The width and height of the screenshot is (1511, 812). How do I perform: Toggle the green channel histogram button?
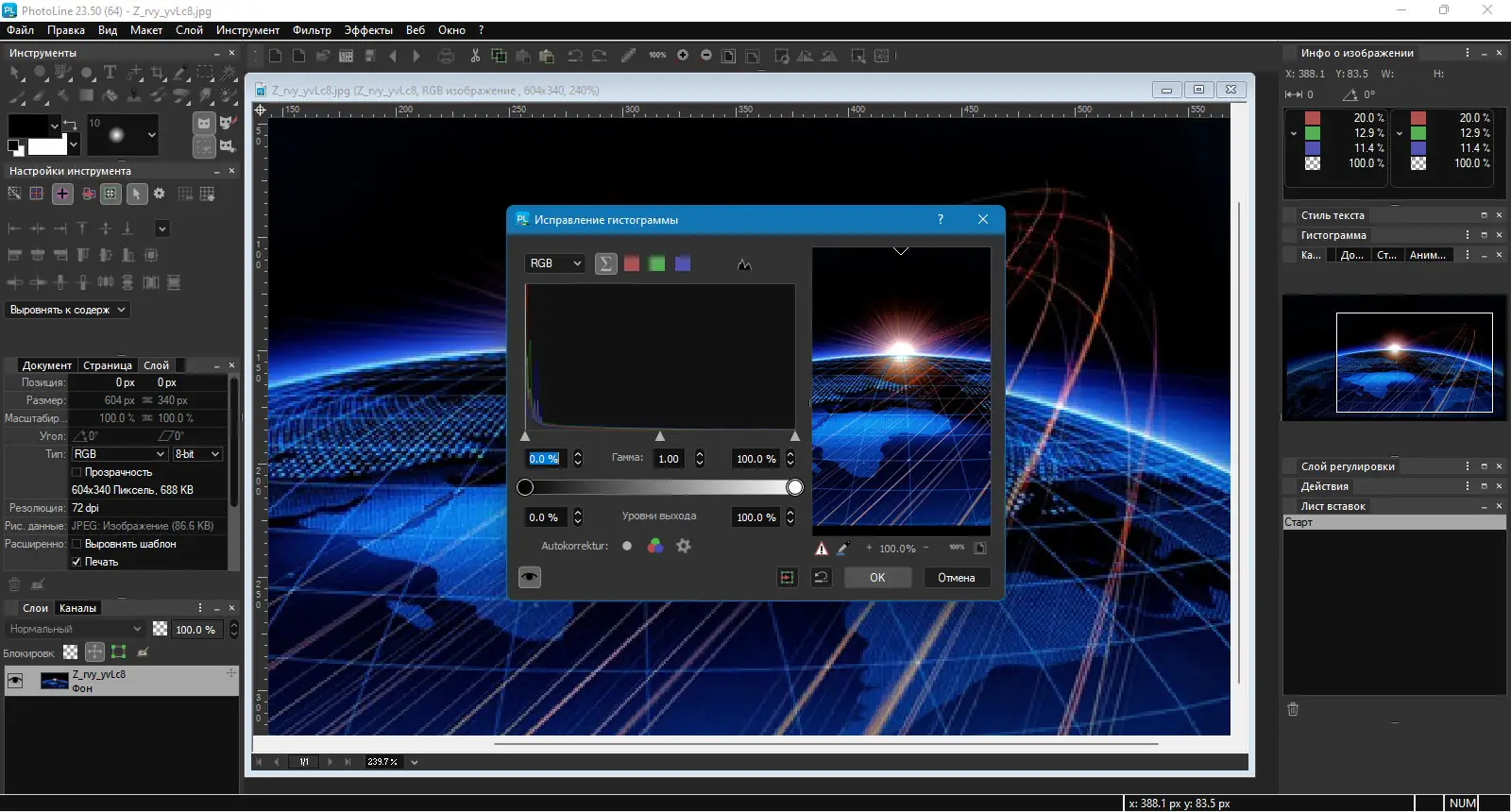657,263
